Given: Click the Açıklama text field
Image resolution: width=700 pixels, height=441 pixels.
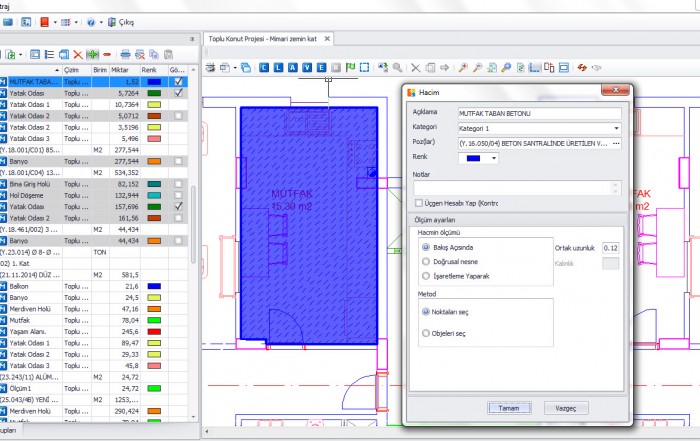Looking at the screenshot, I should 539,114.
